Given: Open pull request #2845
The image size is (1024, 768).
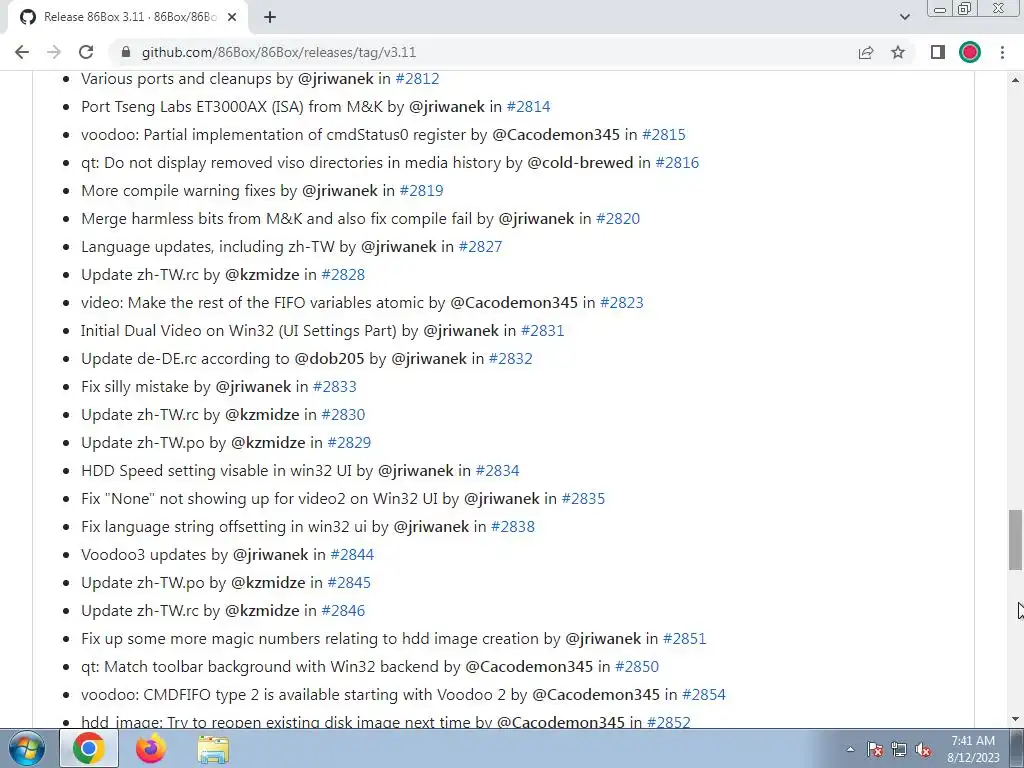Looking at the screenshot, I should coord(349,583).
